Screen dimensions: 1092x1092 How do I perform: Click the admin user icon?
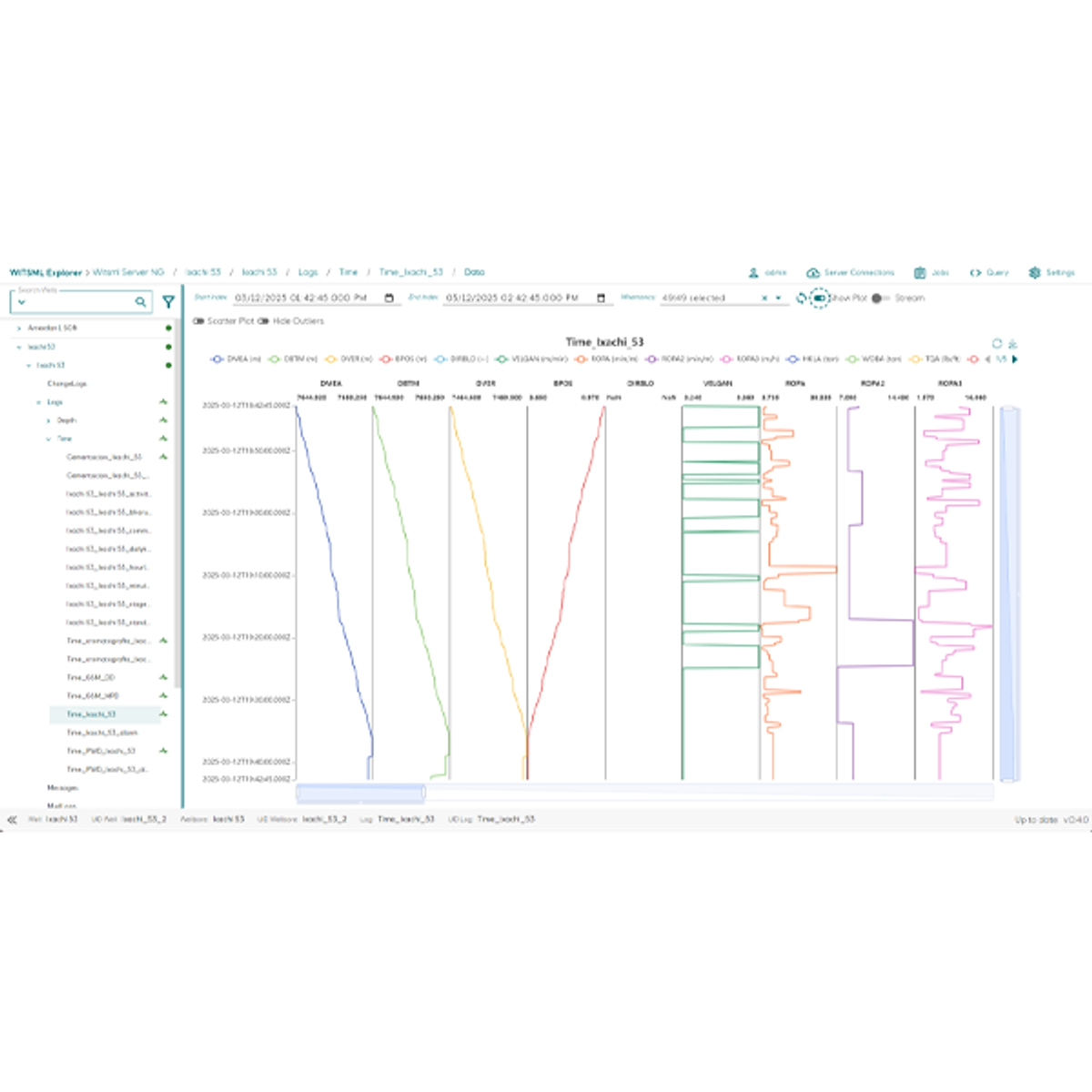click(x=753, y=272)
